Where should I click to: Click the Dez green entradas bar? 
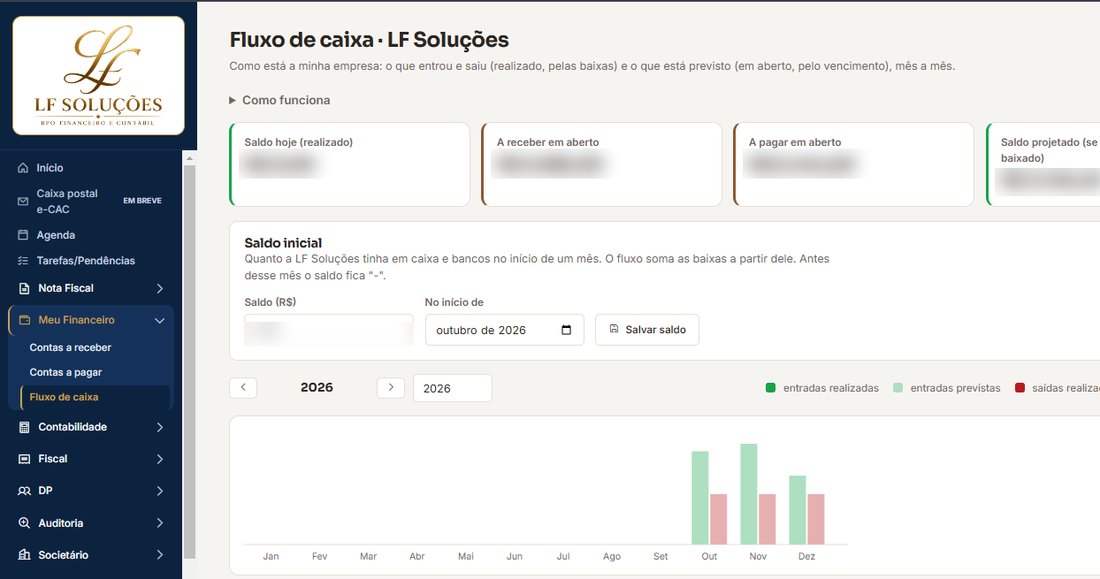pyautogui.click(x=798, y=510)
